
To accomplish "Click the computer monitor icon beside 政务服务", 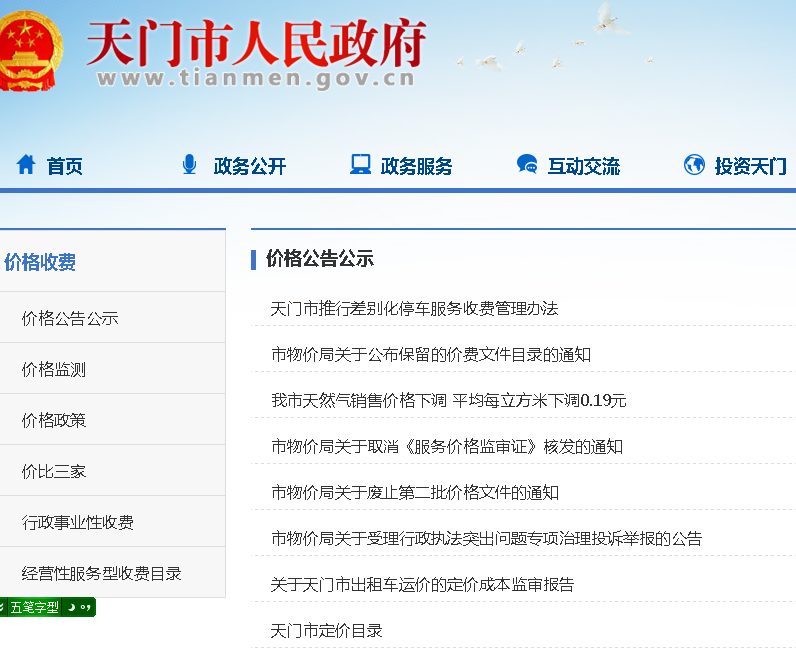I will pos(360,165).
